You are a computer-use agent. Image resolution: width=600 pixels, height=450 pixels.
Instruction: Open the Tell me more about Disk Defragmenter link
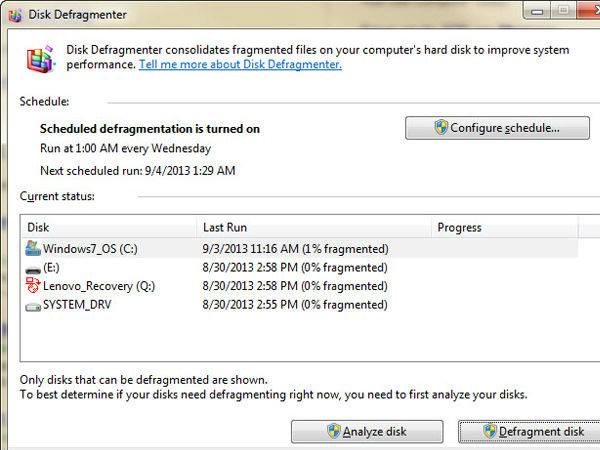pos(240,64)
